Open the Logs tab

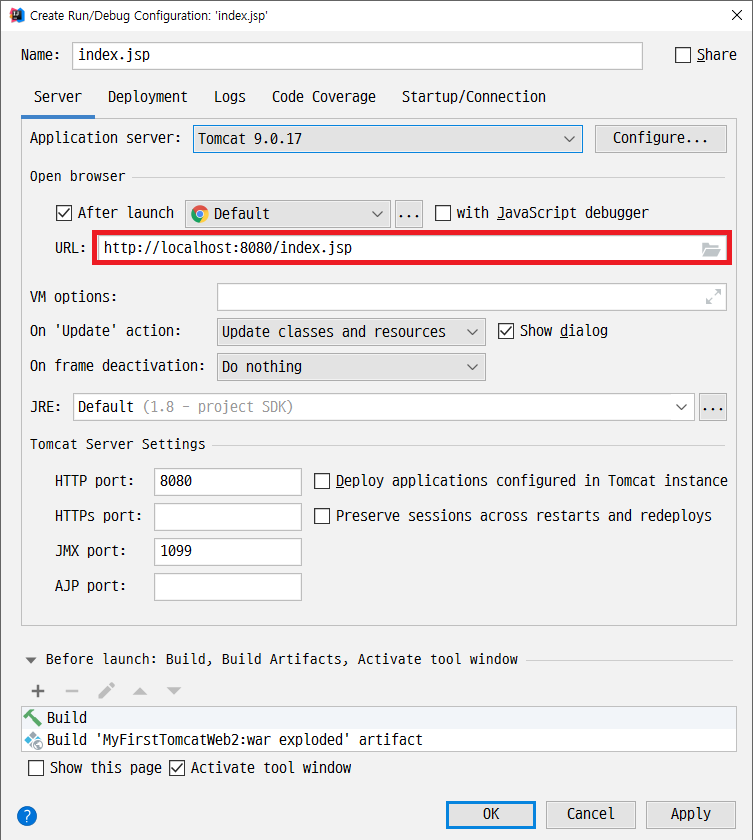tap(230, 97)
